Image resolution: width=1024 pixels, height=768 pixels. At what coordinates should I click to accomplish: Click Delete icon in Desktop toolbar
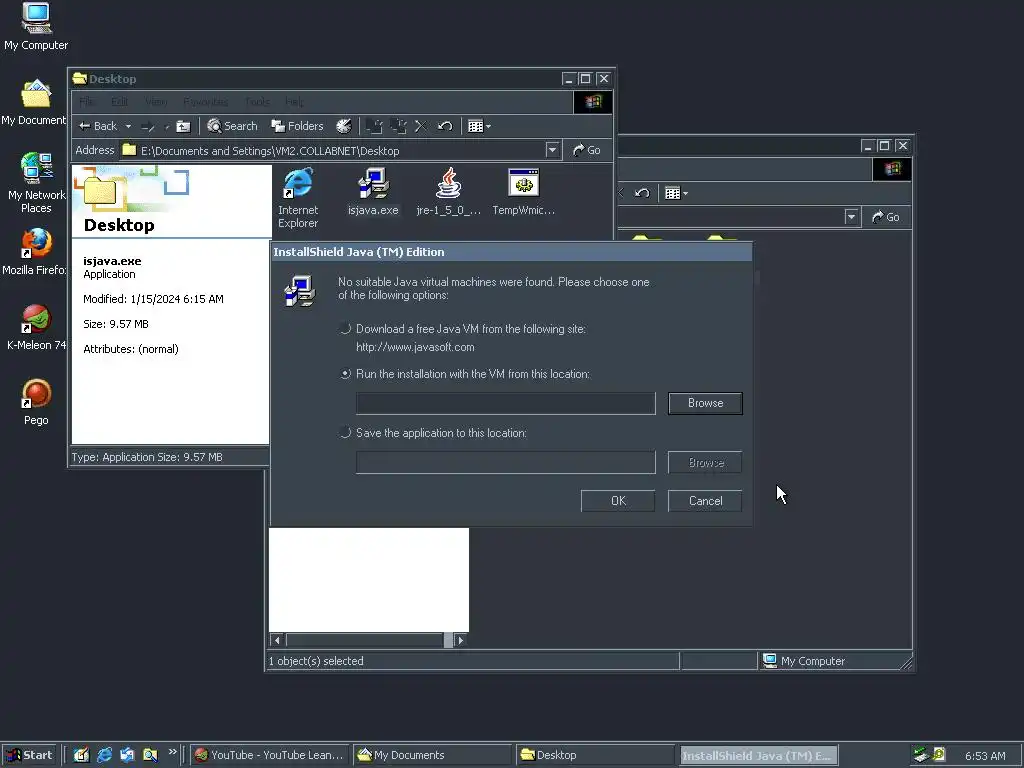pos(421,126)
